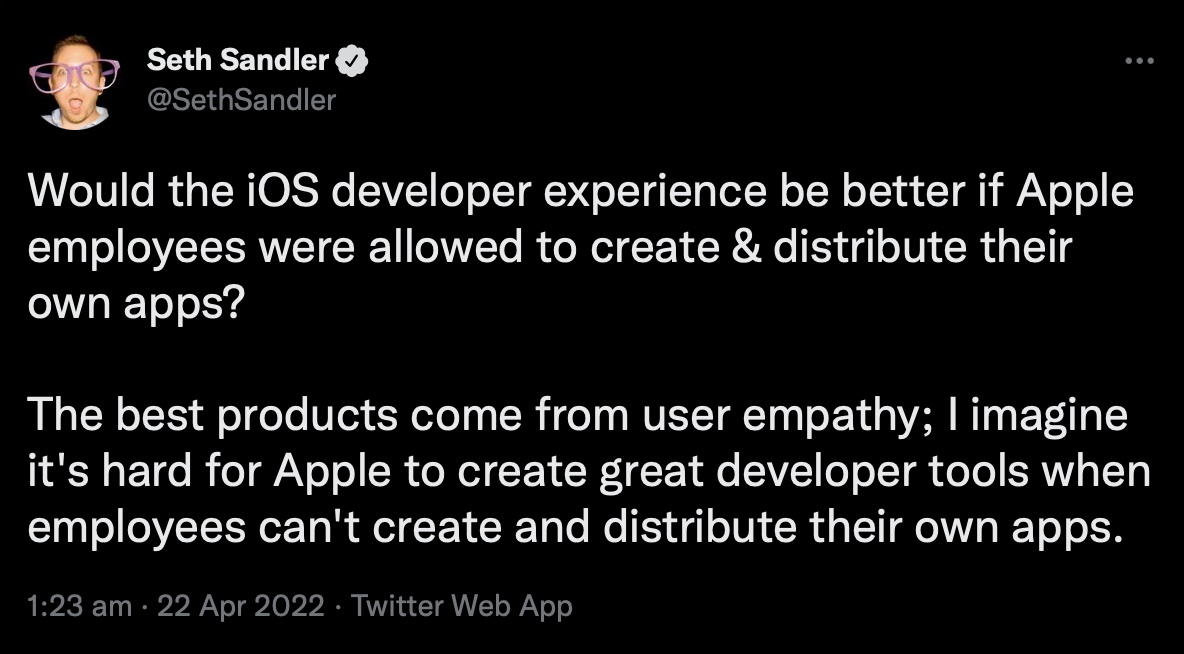Screen dimensions: 1184x654
Task: Click the phrase developer tools in the tweet
Action: (873, 470)
